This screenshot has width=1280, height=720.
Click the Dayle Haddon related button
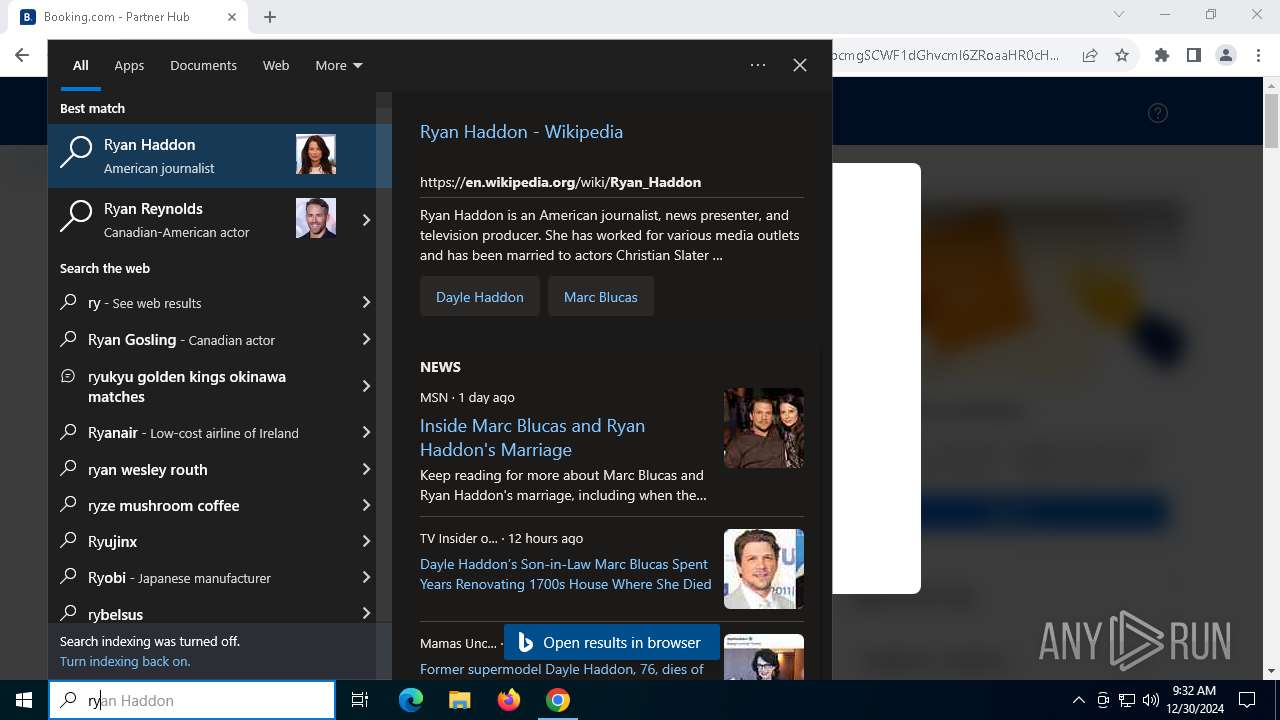(x=479, y=297)
